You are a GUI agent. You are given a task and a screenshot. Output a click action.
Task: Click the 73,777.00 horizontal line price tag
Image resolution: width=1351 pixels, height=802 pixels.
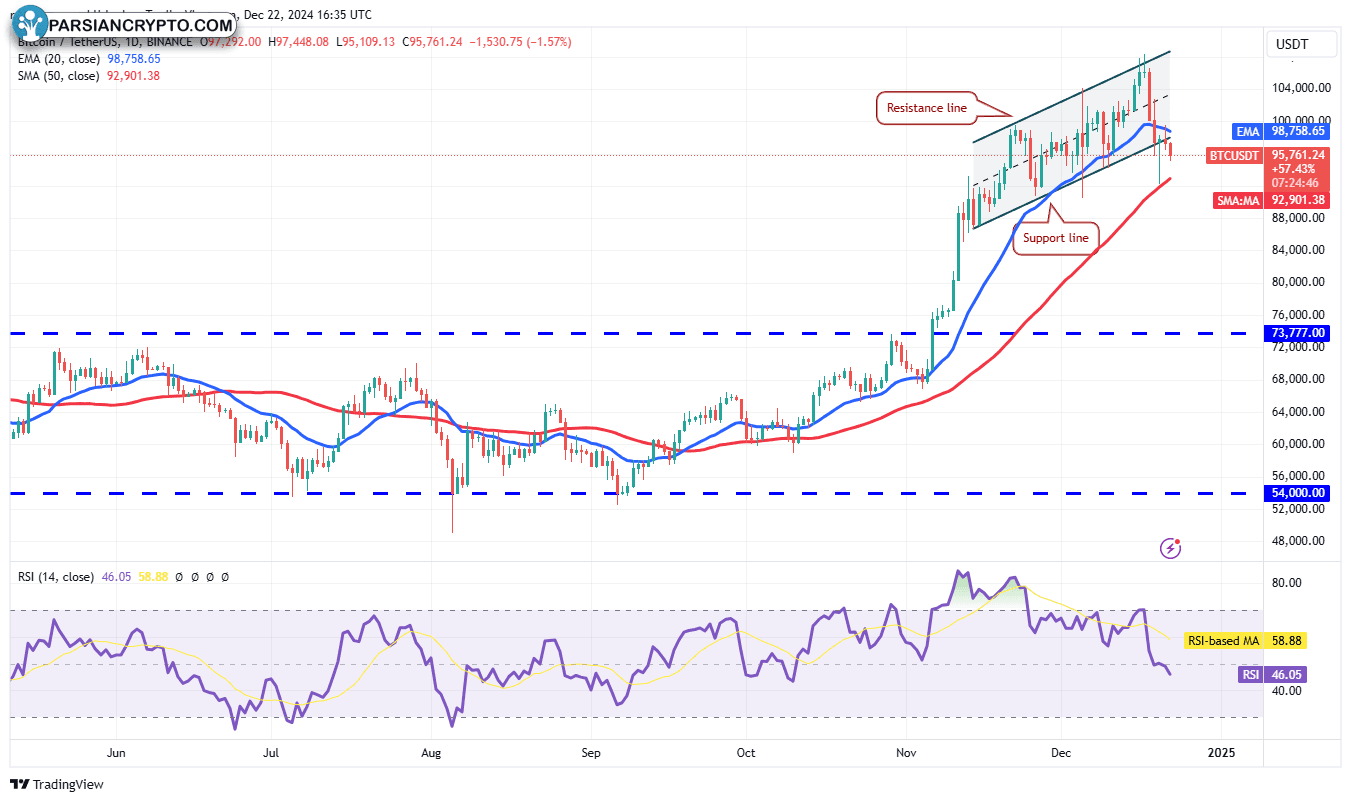click(x=1298, y=333)
